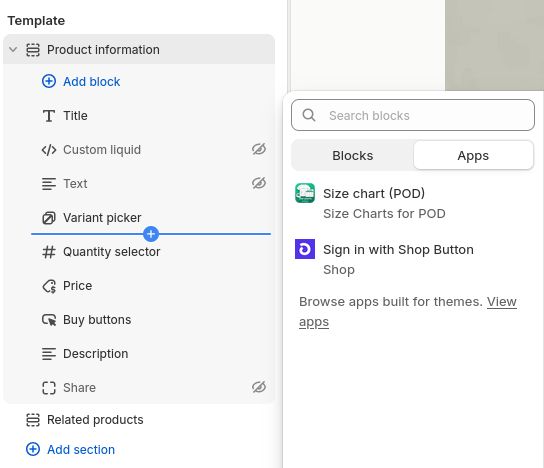Image resolution: width=544 pixels, height=468 pixels.
Task: Click the Add section link
Action: [x=81, y=450]
